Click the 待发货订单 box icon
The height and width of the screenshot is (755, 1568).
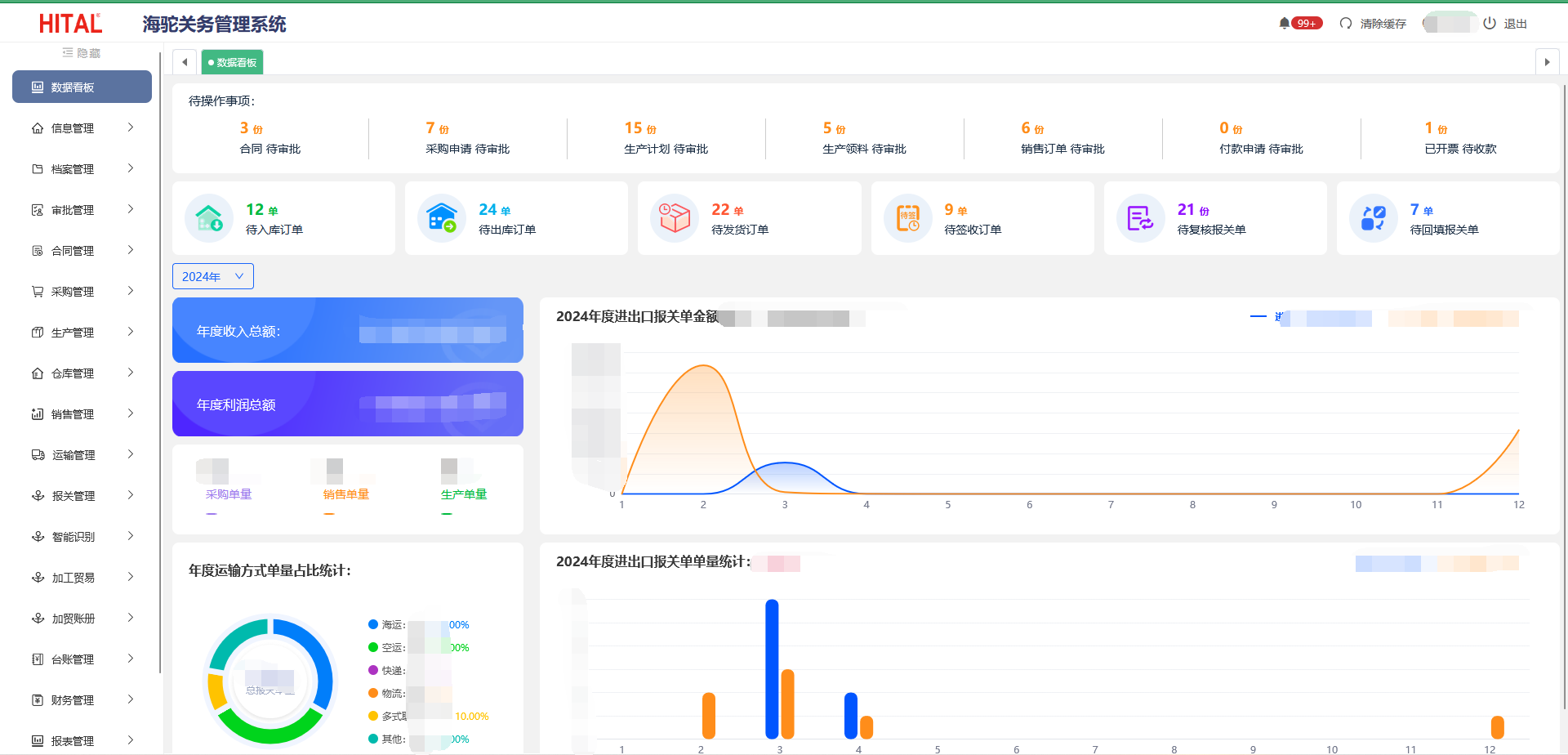(675, 218)
